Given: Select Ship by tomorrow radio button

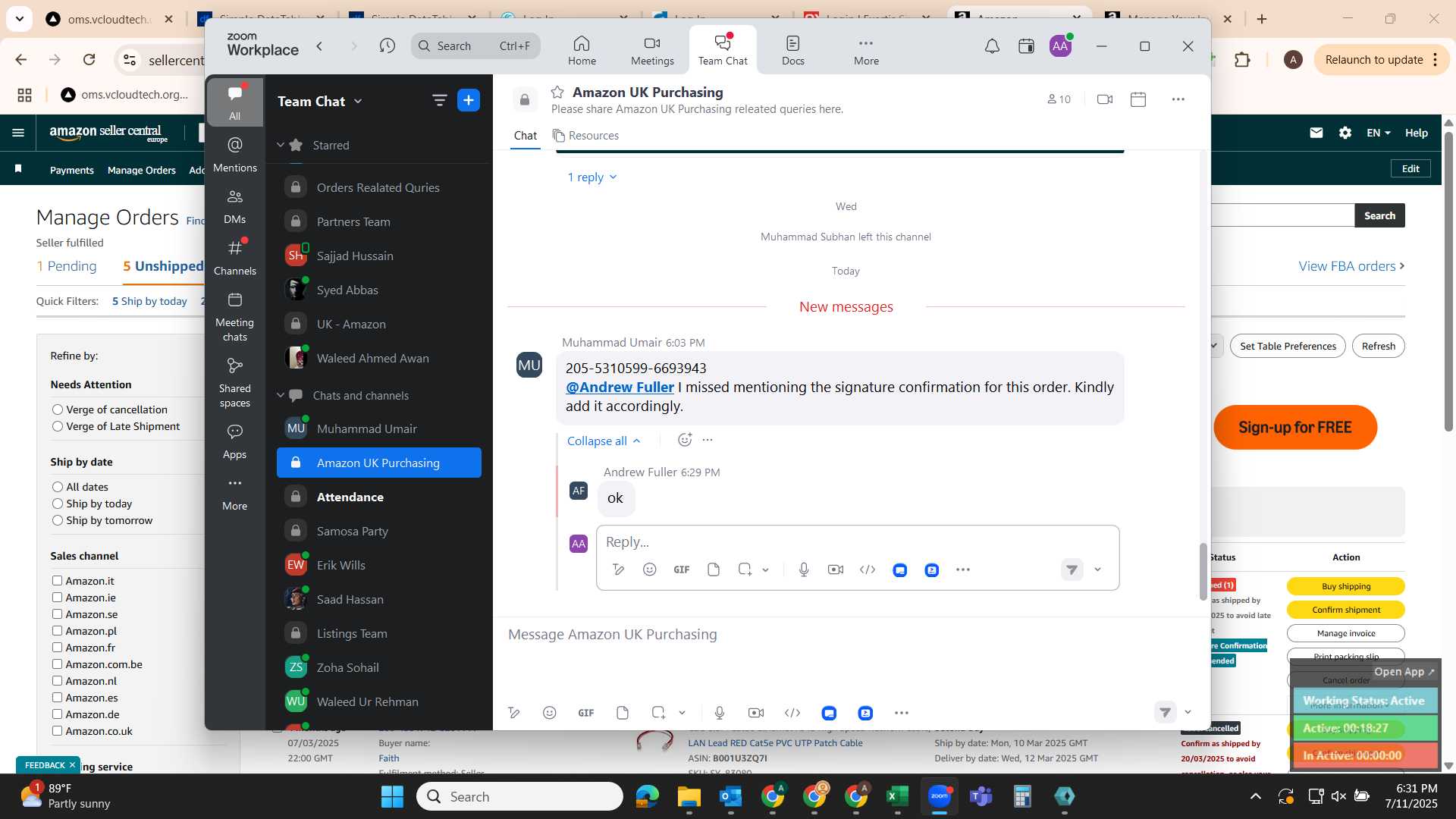Looking at the screenshot, I should pos(57,520).
